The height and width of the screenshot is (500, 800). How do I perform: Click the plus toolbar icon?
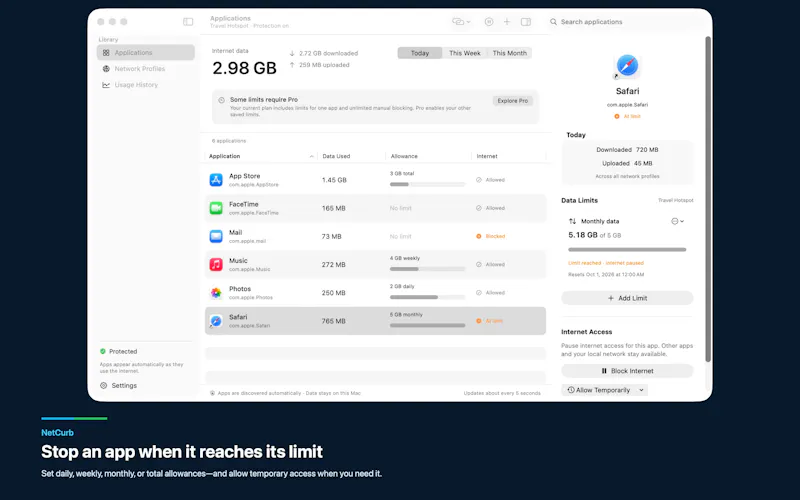click(x=507, y=21)
